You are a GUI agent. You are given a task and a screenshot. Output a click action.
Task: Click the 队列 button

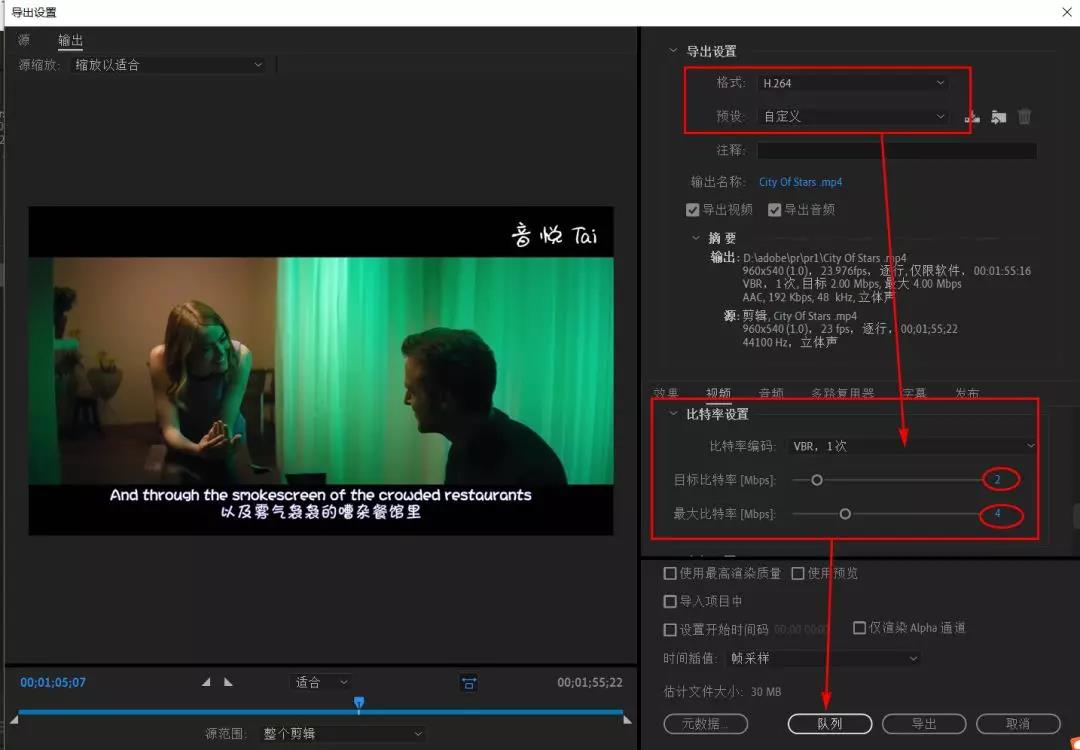[829, 724]
